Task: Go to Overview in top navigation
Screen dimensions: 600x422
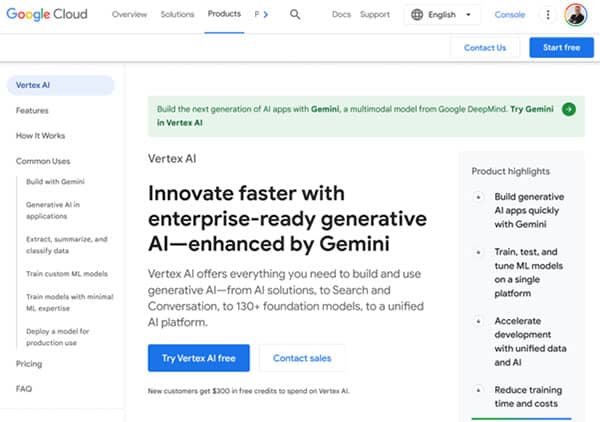Action: pyautogui.click(x=129, y=15)
